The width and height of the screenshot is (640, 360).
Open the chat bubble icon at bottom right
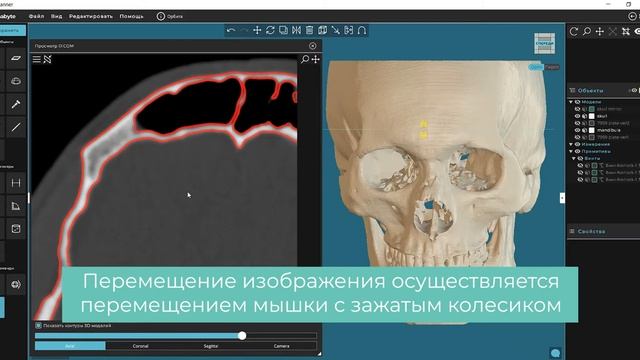[555, 353]
